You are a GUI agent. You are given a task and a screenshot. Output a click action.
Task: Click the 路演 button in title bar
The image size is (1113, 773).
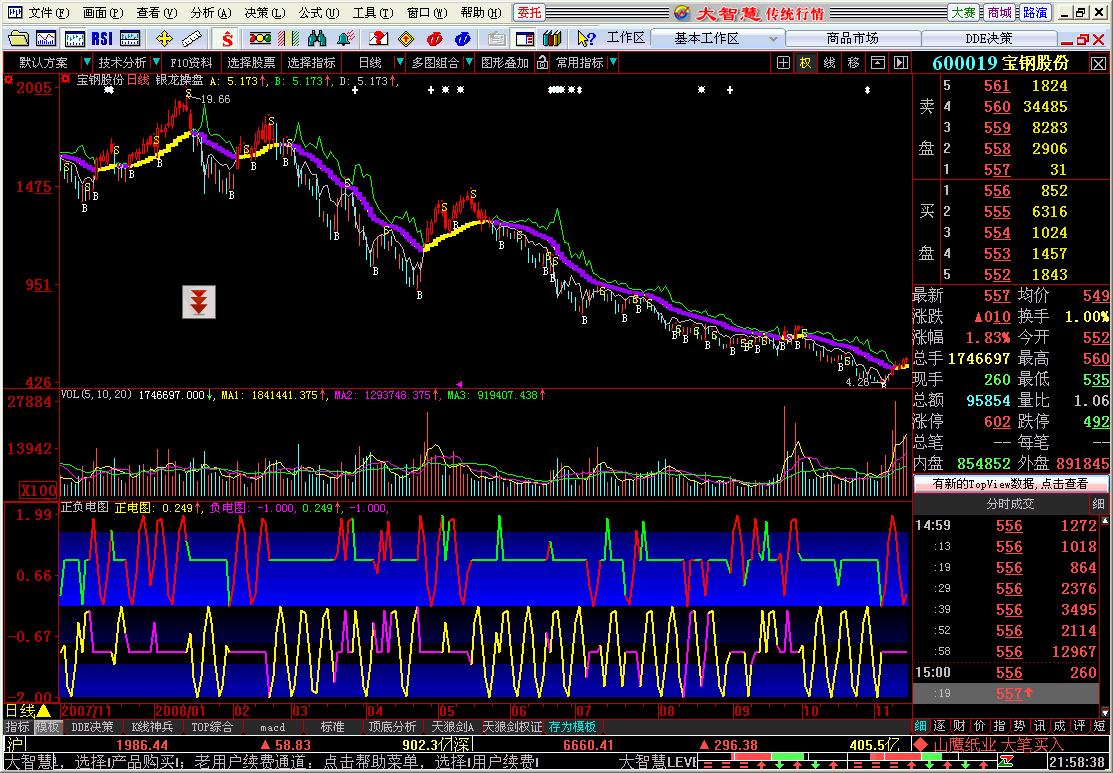point(1034,13)
